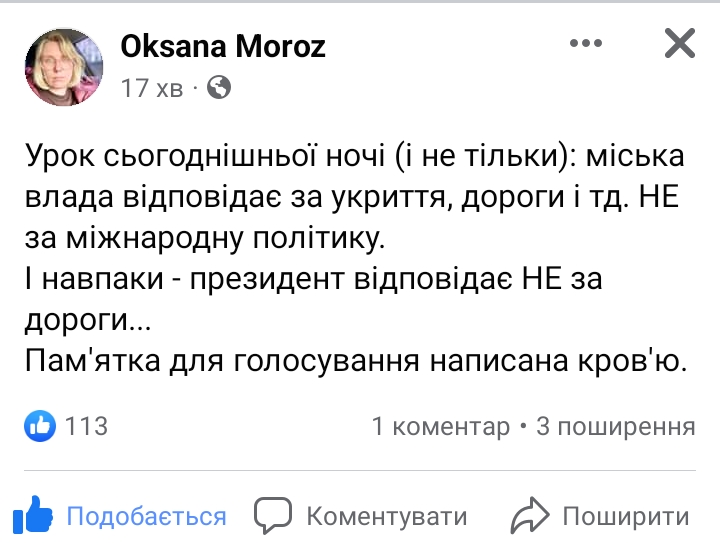Toggle the 'Подобається' like label
Screen dimensions: 720x543
pyautogui.click(x=147, y=516)
